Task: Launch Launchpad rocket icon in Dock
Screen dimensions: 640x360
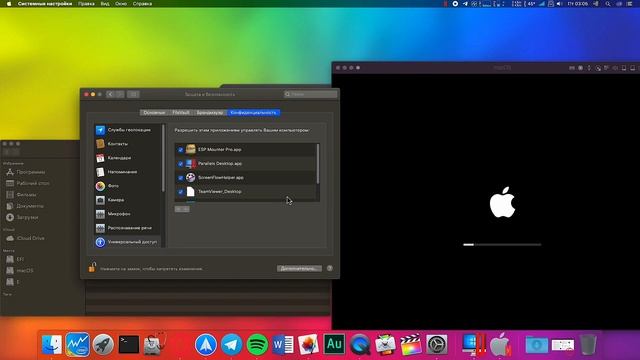Action: [103, 344]
